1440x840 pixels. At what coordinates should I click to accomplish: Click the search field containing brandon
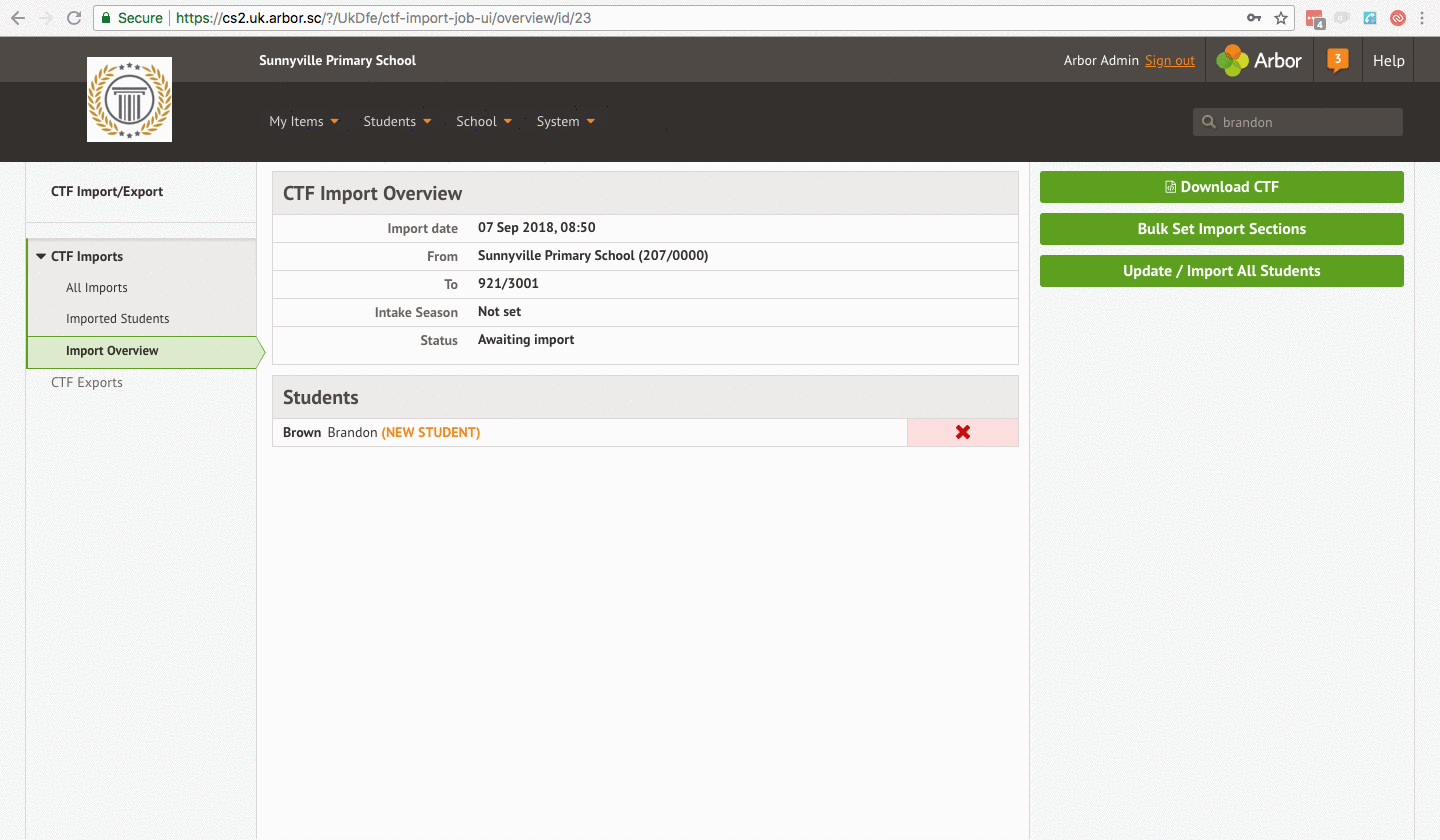(1306, 122)
